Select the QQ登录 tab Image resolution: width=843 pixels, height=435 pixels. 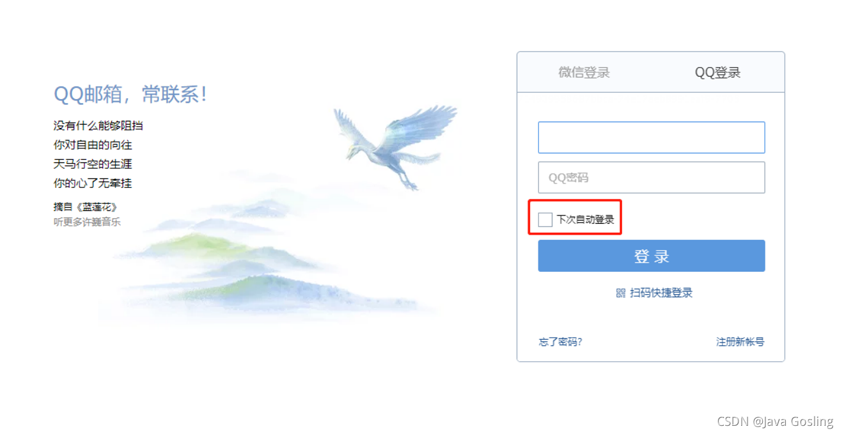pos(717,72)
